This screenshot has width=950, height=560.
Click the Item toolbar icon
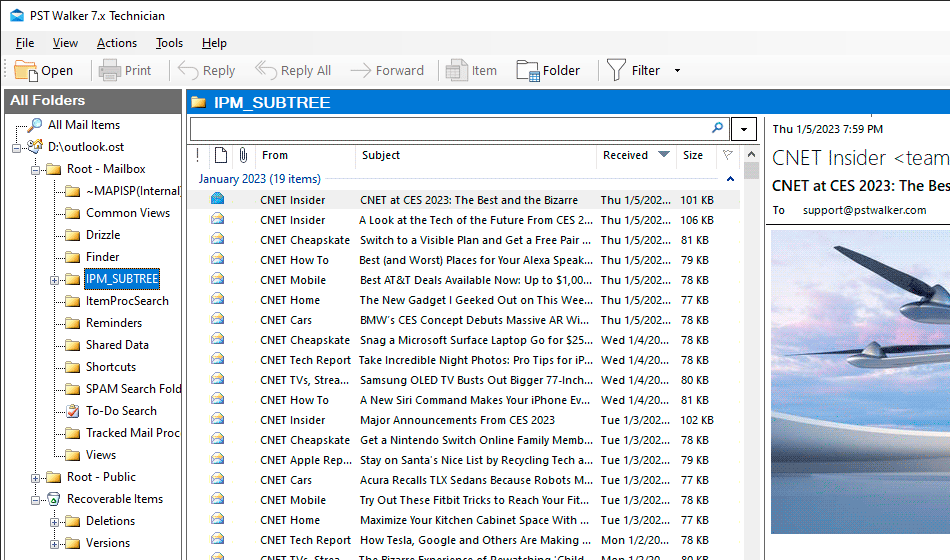(457, 70)
